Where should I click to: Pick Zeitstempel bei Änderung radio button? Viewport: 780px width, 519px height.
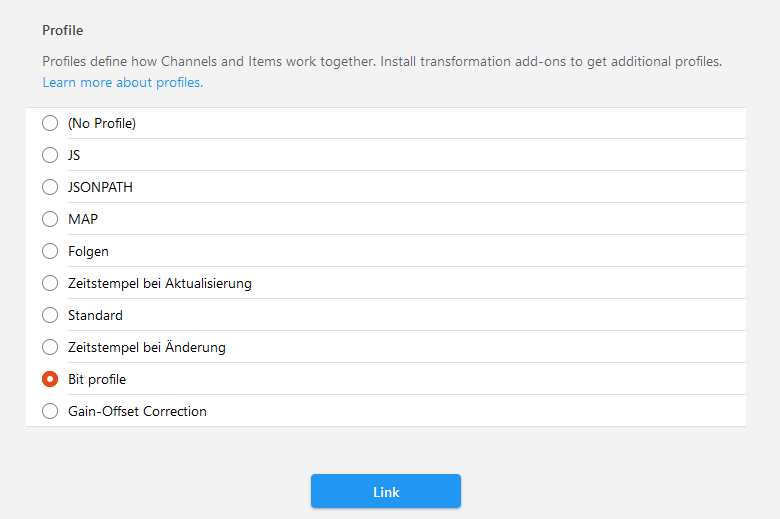(x=50, y=347)
